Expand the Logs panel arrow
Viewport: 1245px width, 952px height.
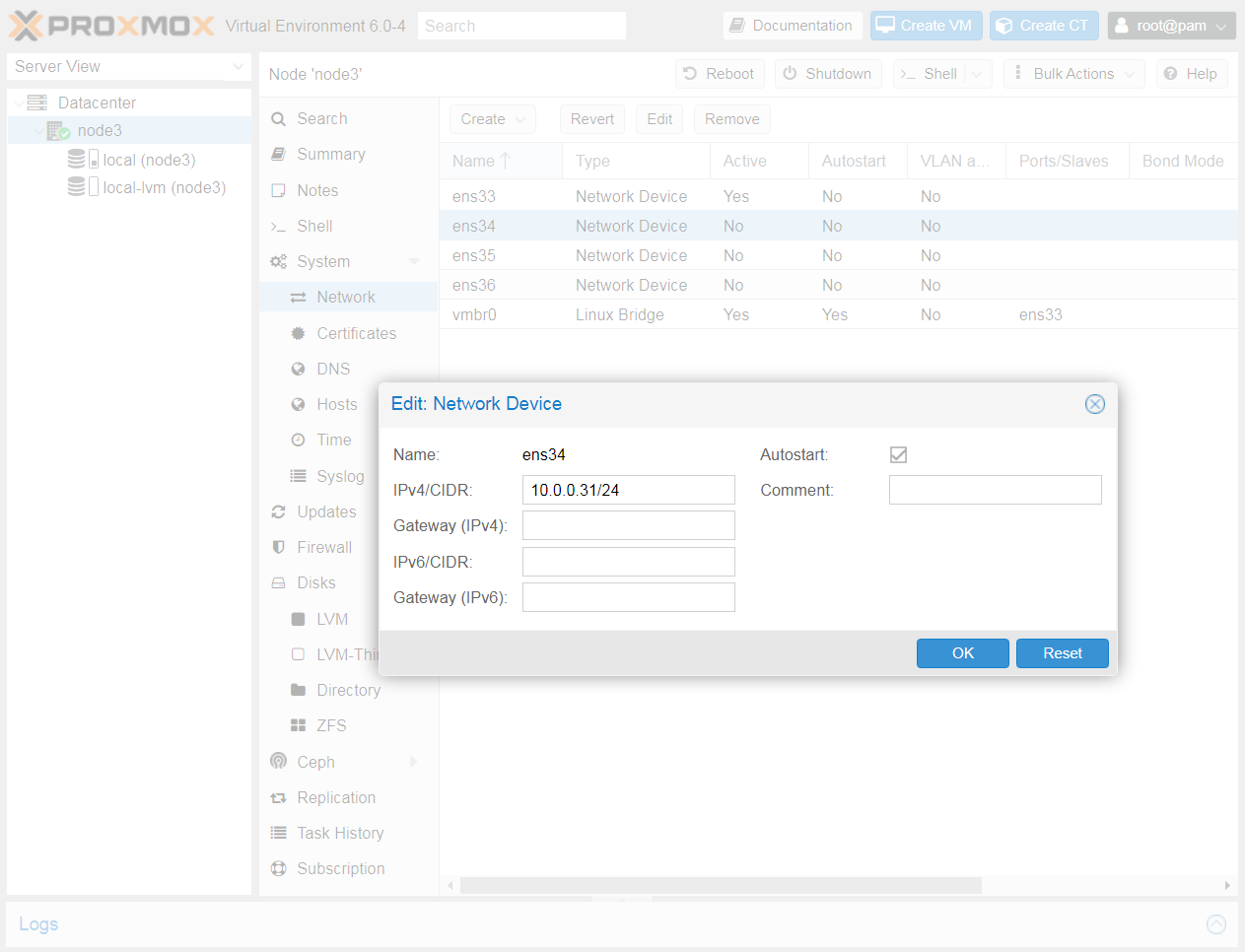pos(1216,924)
